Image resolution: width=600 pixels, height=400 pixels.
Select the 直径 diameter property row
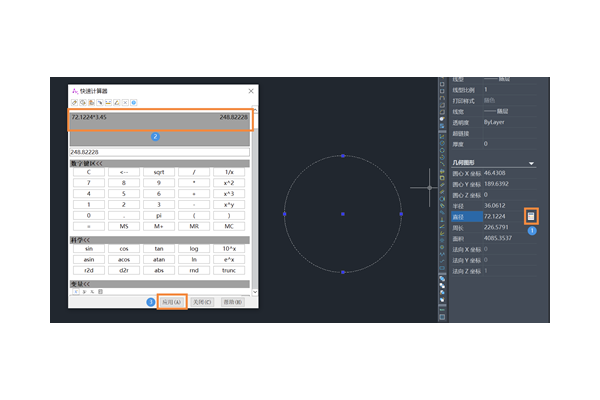click(464, 215)
